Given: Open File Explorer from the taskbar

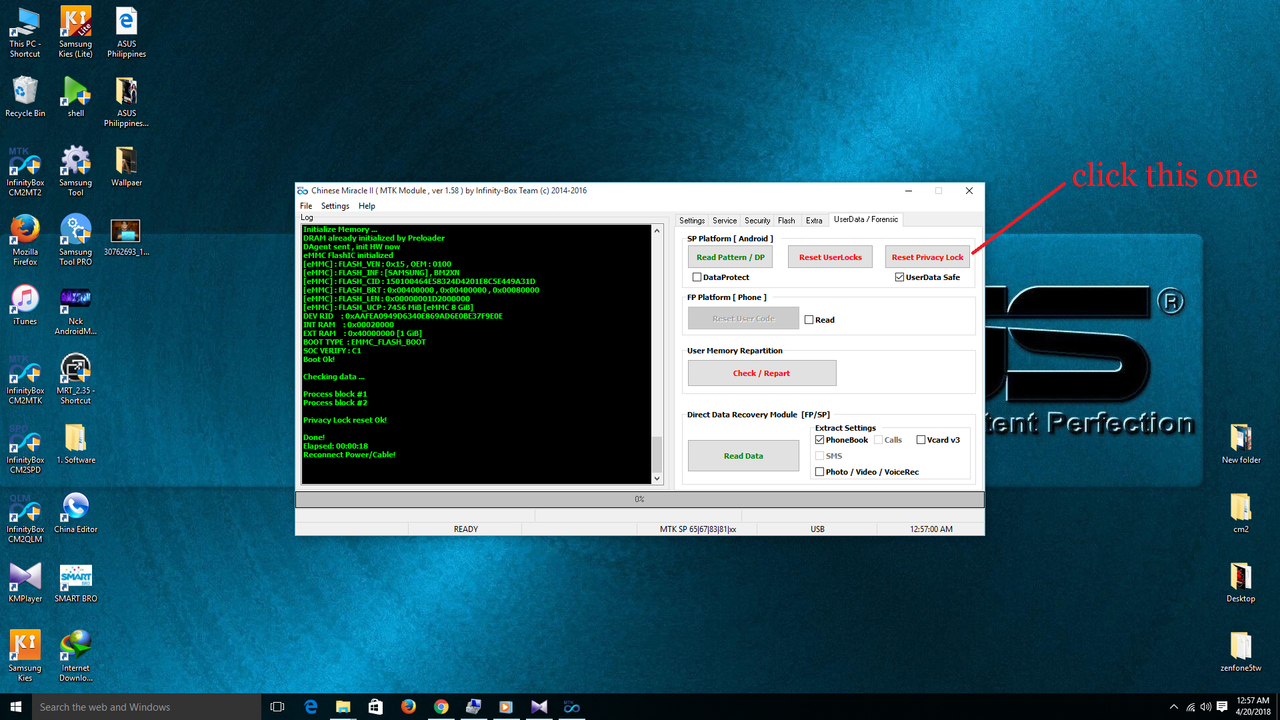Looking at the screenshot, I should click(343, 707).
